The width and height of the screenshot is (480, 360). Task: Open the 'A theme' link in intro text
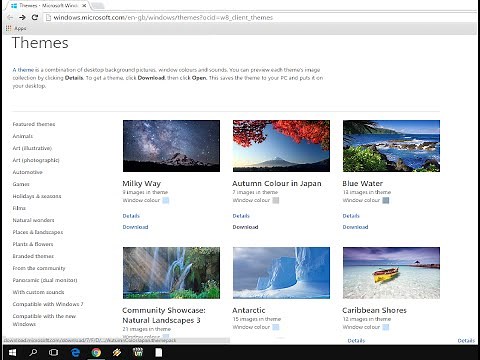(x=23, y=70)
